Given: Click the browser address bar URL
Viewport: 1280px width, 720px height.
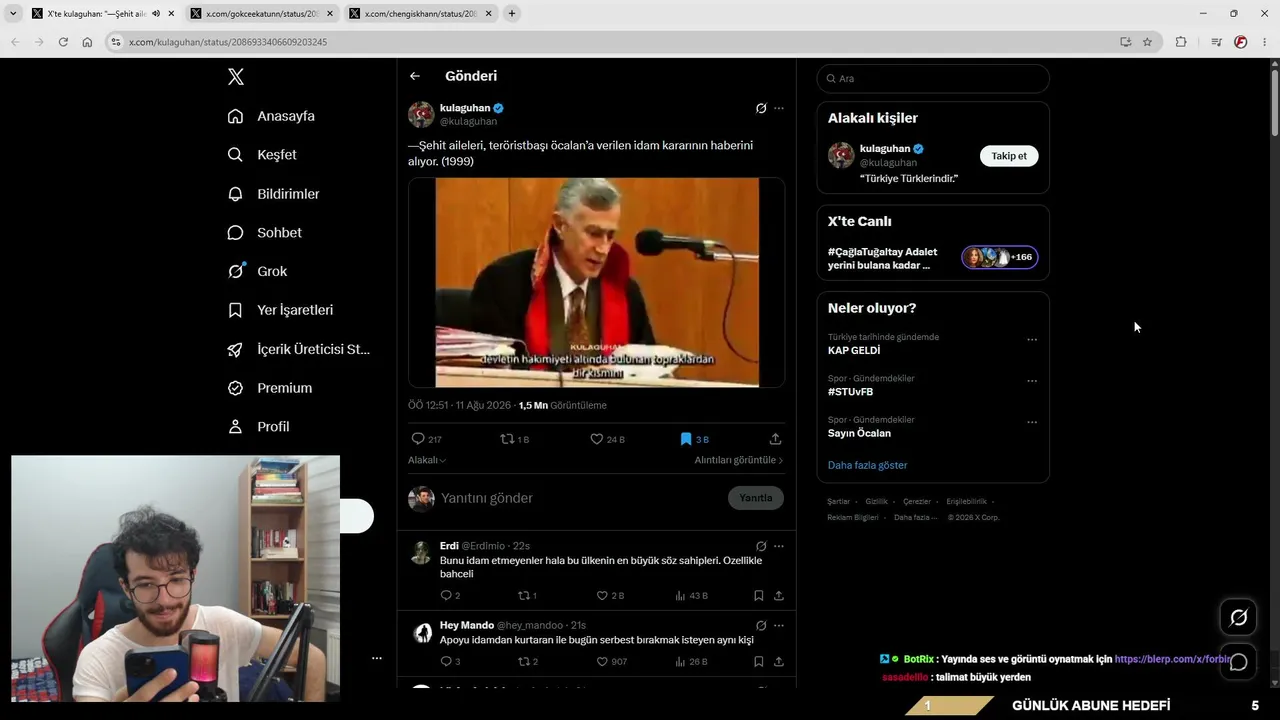Looking at the screenshot, I should [228, 42].
